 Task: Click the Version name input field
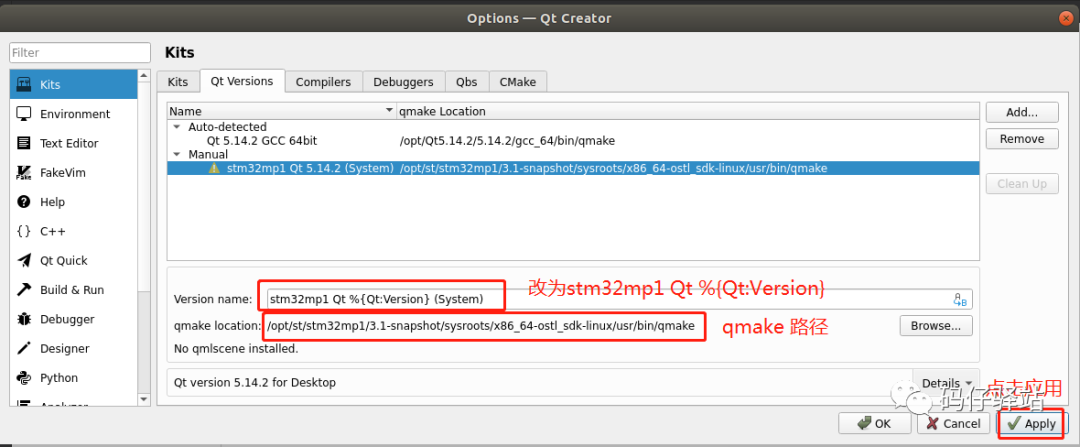click(x=620, y=300)
